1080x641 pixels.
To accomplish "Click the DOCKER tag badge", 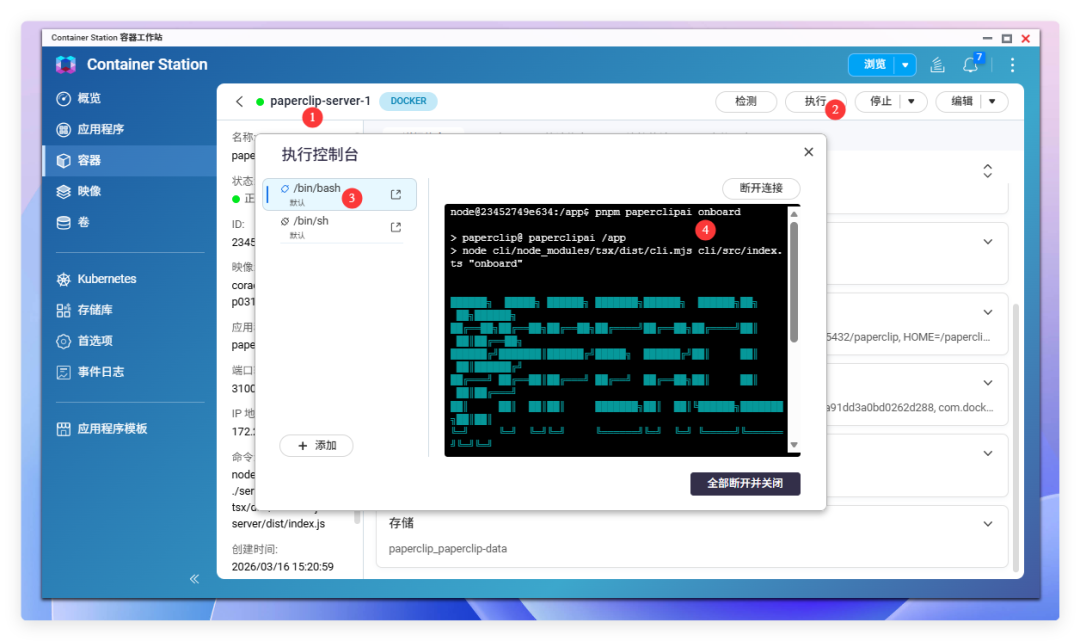I will point(408,101).
